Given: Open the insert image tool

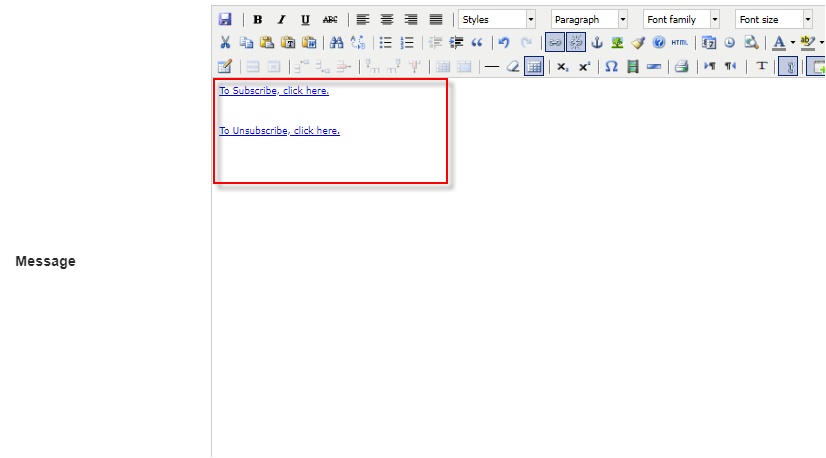Looking at the screenshot, I should pyautogui.click(x=618, y=43).
